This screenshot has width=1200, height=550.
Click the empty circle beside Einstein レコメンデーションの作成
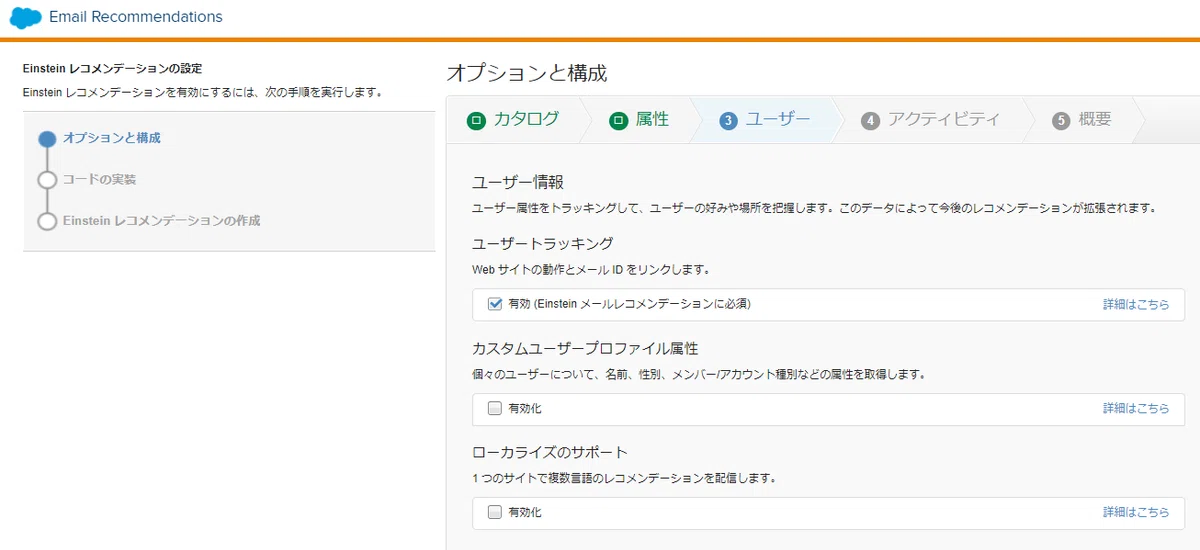tap(47, 221)
